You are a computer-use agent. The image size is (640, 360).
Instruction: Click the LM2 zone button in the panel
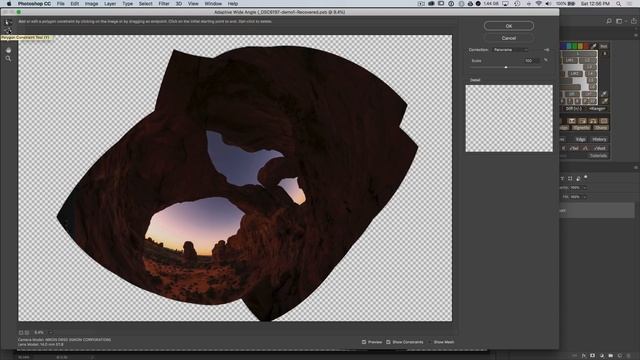pyautogui.click(x=575, y=74)
